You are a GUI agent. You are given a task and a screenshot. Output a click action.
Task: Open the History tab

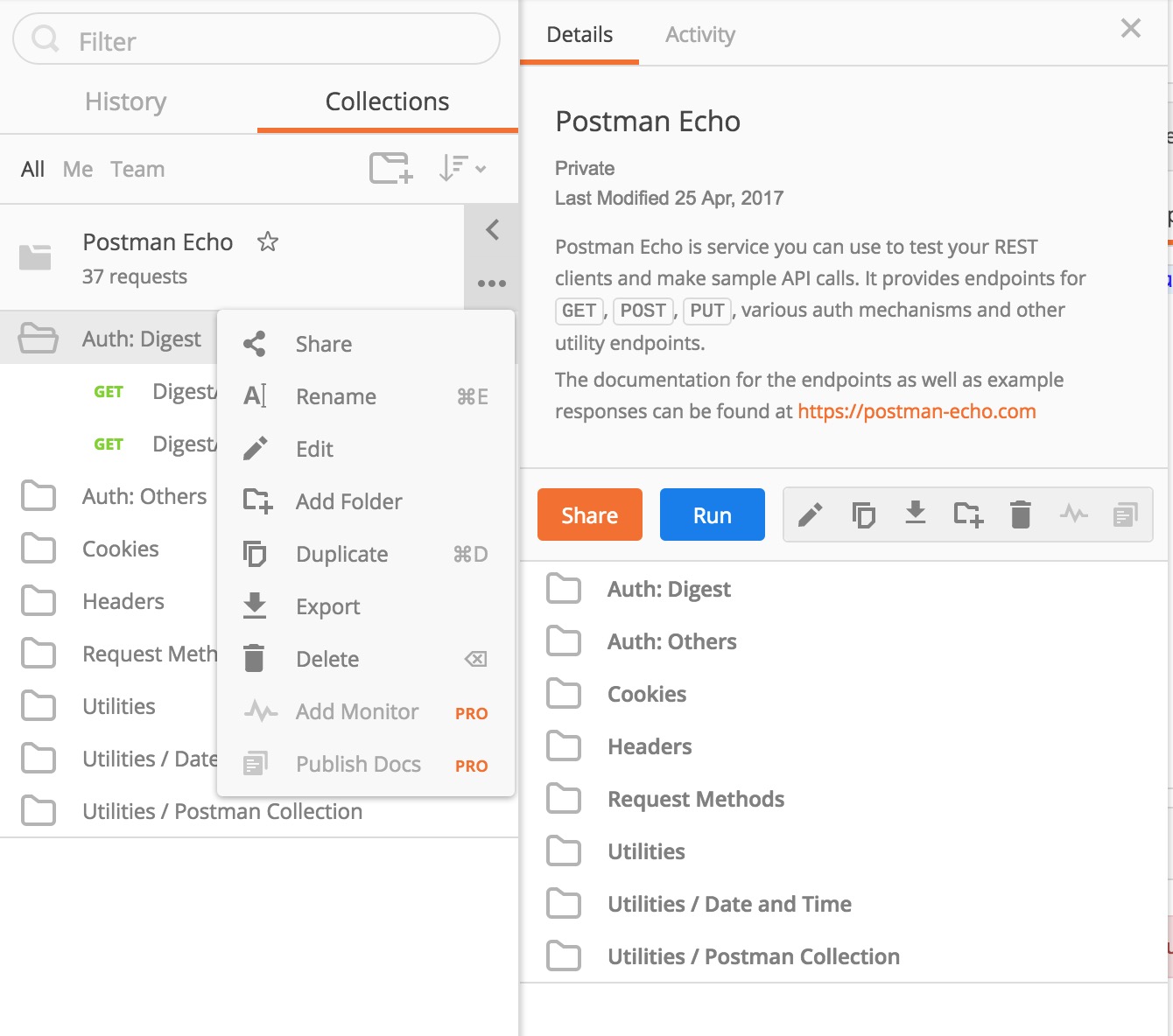pos(125,101)
